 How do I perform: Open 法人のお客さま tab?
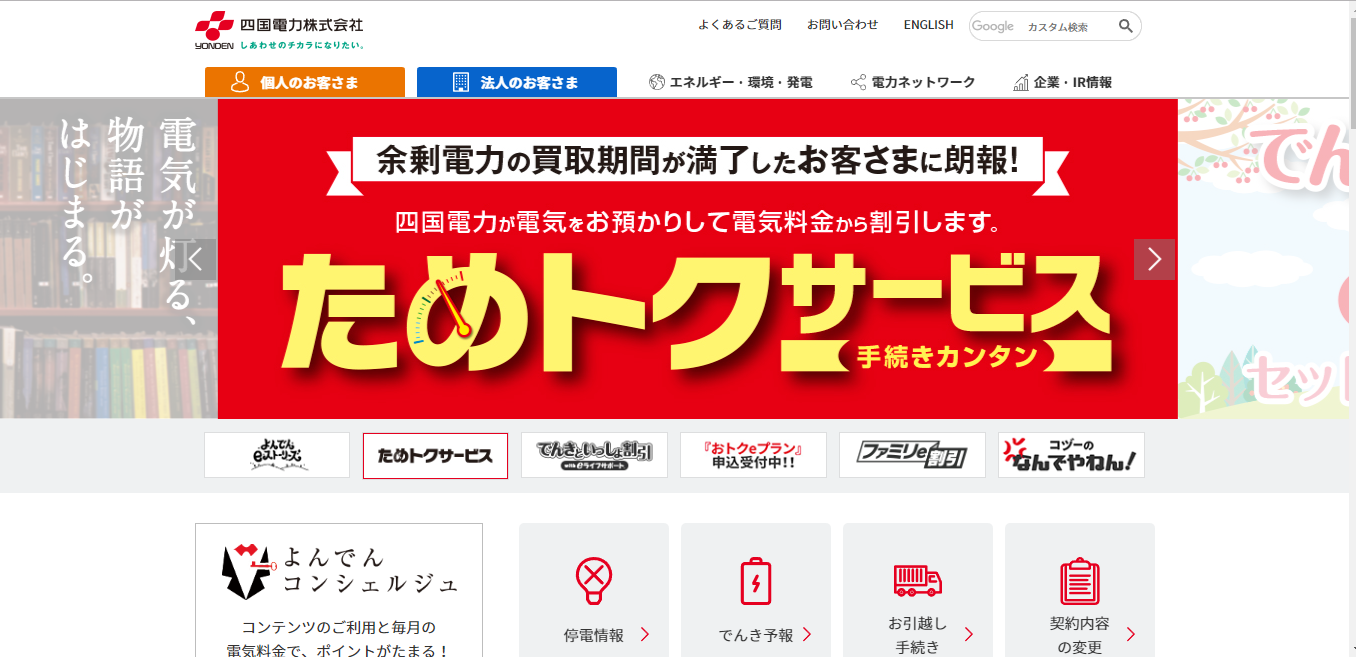pyautogui.click(x=517, y=82)
